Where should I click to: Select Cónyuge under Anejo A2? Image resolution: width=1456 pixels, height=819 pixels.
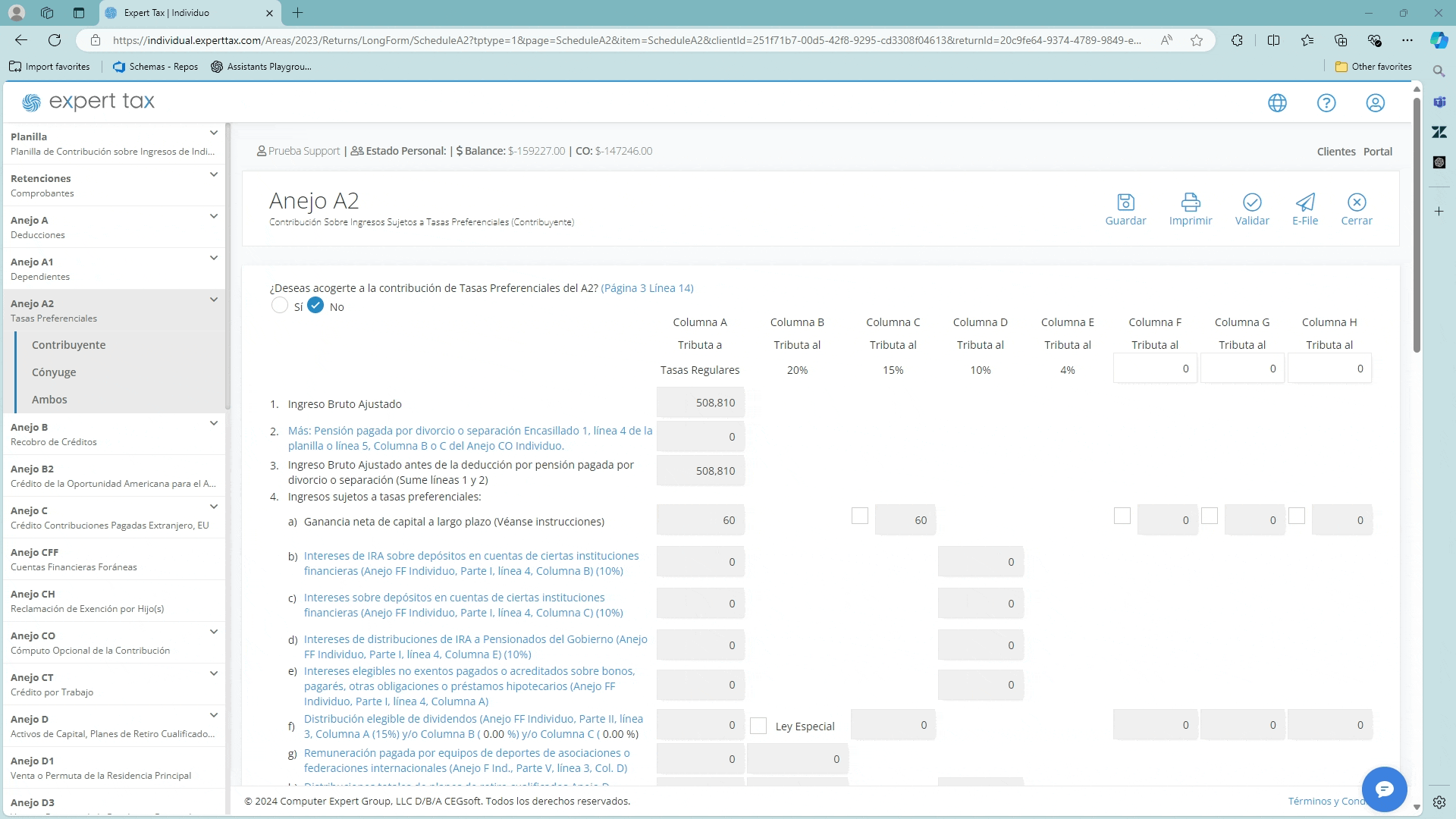pos(54,372)
